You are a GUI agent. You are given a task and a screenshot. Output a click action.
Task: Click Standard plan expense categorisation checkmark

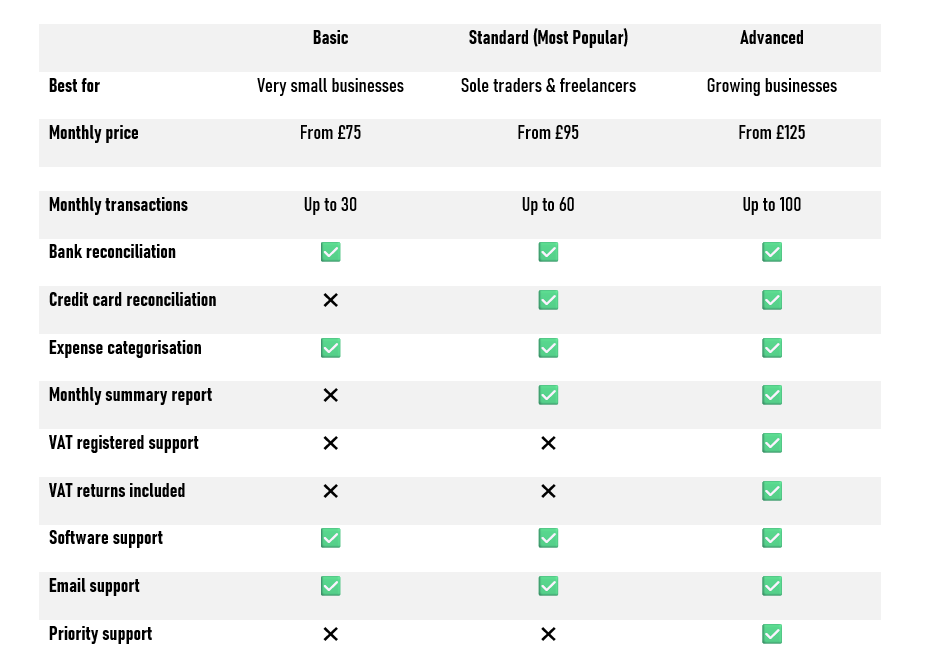tap(548, 348)
